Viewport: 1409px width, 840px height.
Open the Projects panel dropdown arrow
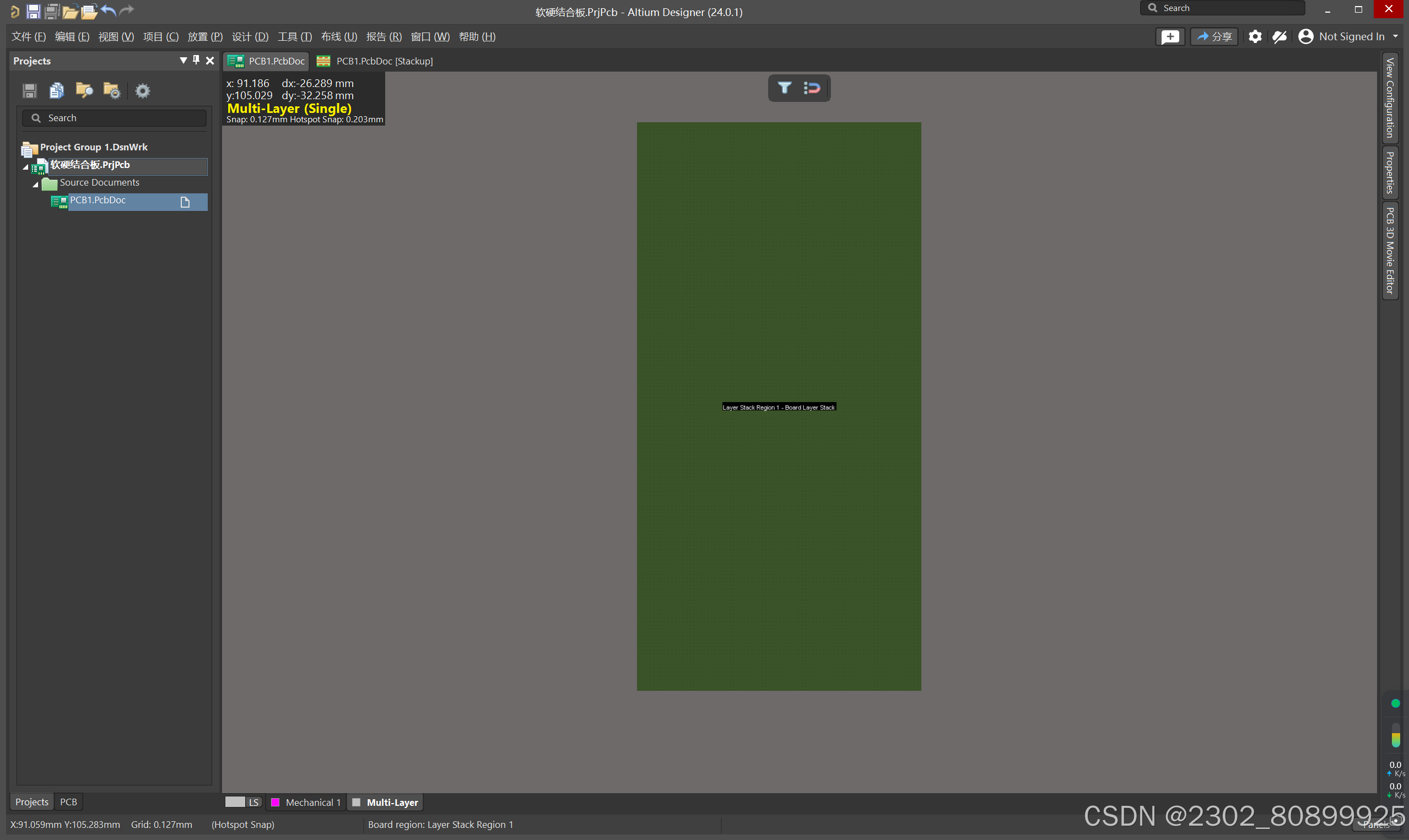183,60
